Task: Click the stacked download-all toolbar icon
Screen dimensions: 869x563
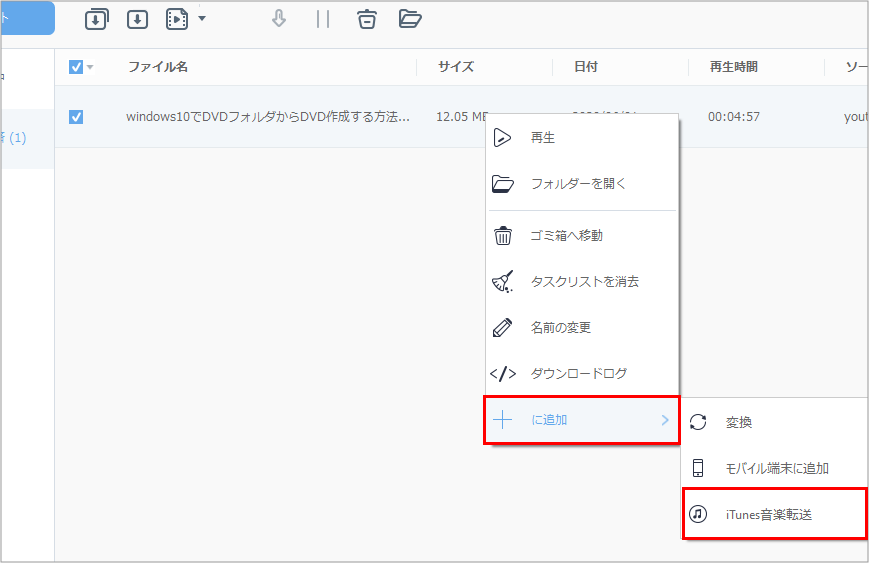Action: [x=97, y=19]
